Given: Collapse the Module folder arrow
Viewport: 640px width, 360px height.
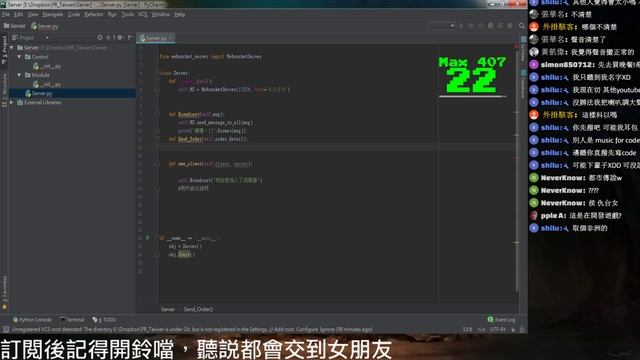Looking at the screenshot, I should 19,75.
